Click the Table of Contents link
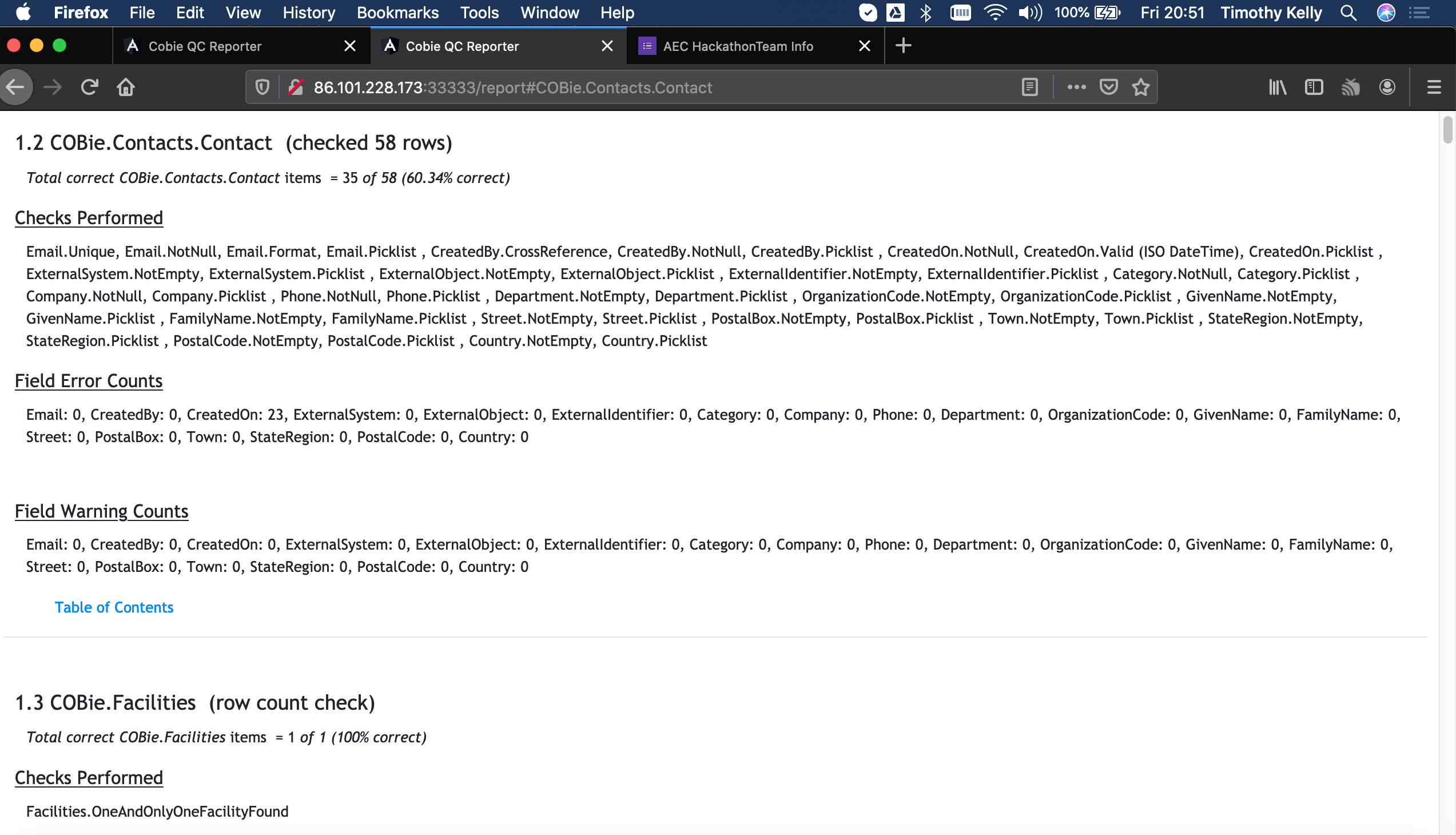Screen dimensions: 1456x835 tap(114, 607)
